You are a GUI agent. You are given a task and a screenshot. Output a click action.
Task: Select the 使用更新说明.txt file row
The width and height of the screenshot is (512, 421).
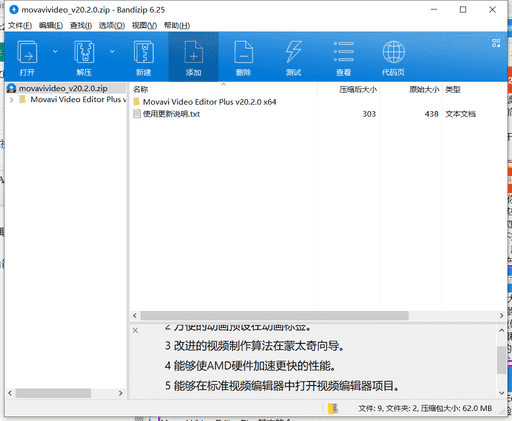pos(171,114)
